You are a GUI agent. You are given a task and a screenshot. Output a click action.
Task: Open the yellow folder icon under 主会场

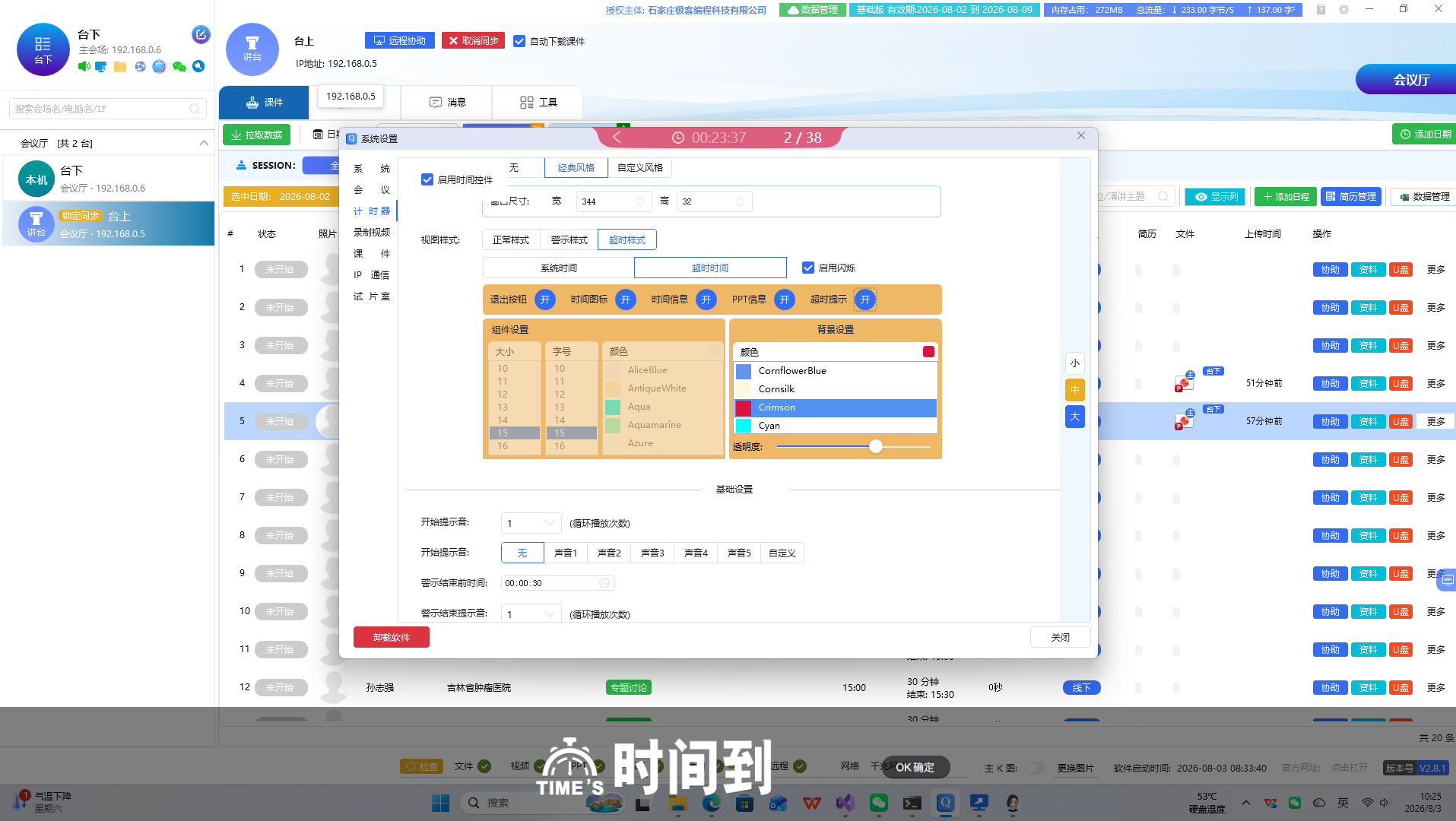tap(120, 67)
